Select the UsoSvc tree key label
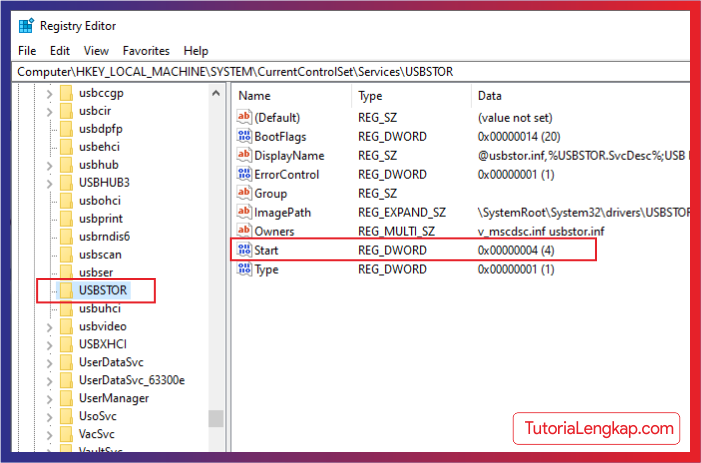701x463 pixels. click(97, 417)
